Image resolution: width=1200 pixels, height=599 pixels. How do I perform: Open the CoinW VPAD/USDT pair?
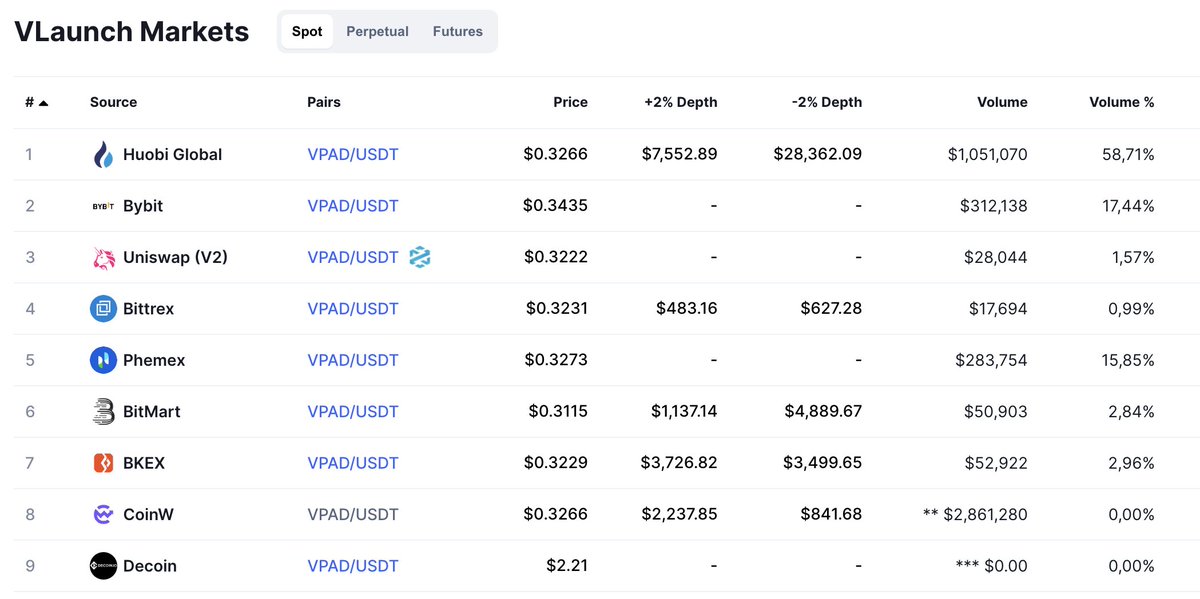point(353,514)
